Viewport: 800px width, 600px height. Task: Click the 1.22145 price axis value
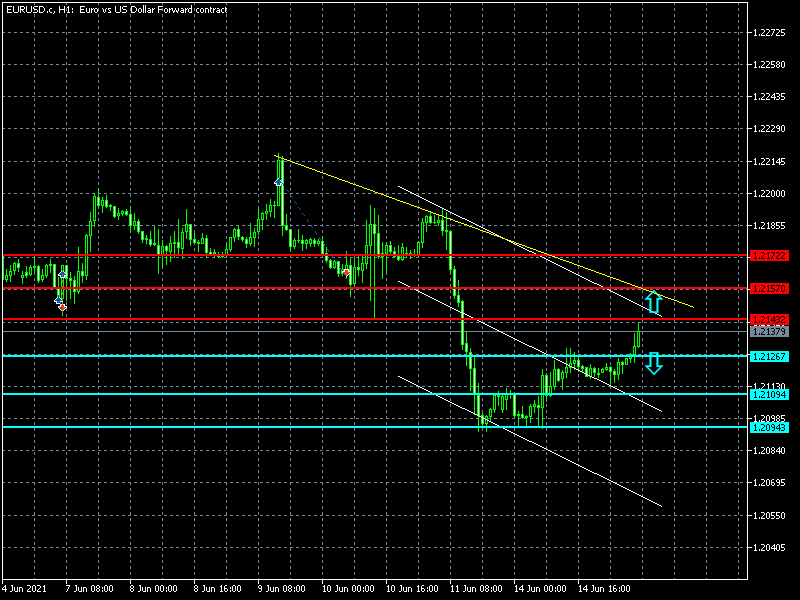[x=769, y=162]
